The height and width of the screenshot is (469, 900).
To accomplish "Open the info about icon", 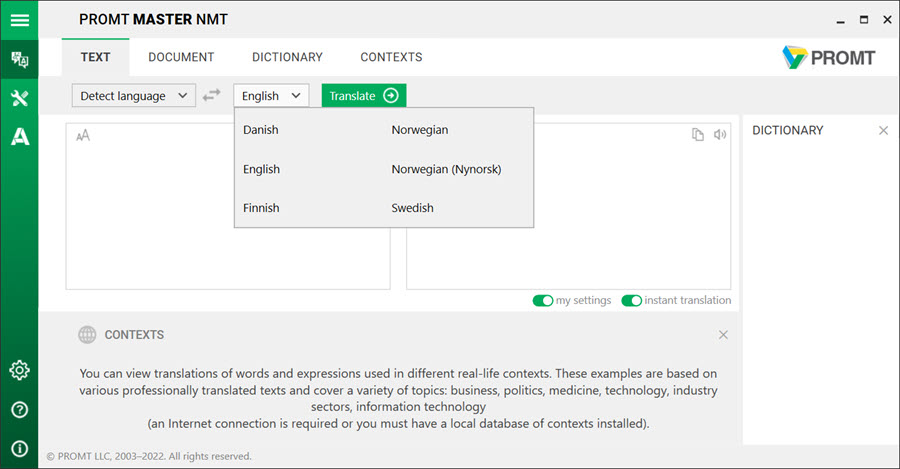I will [20, 448].
